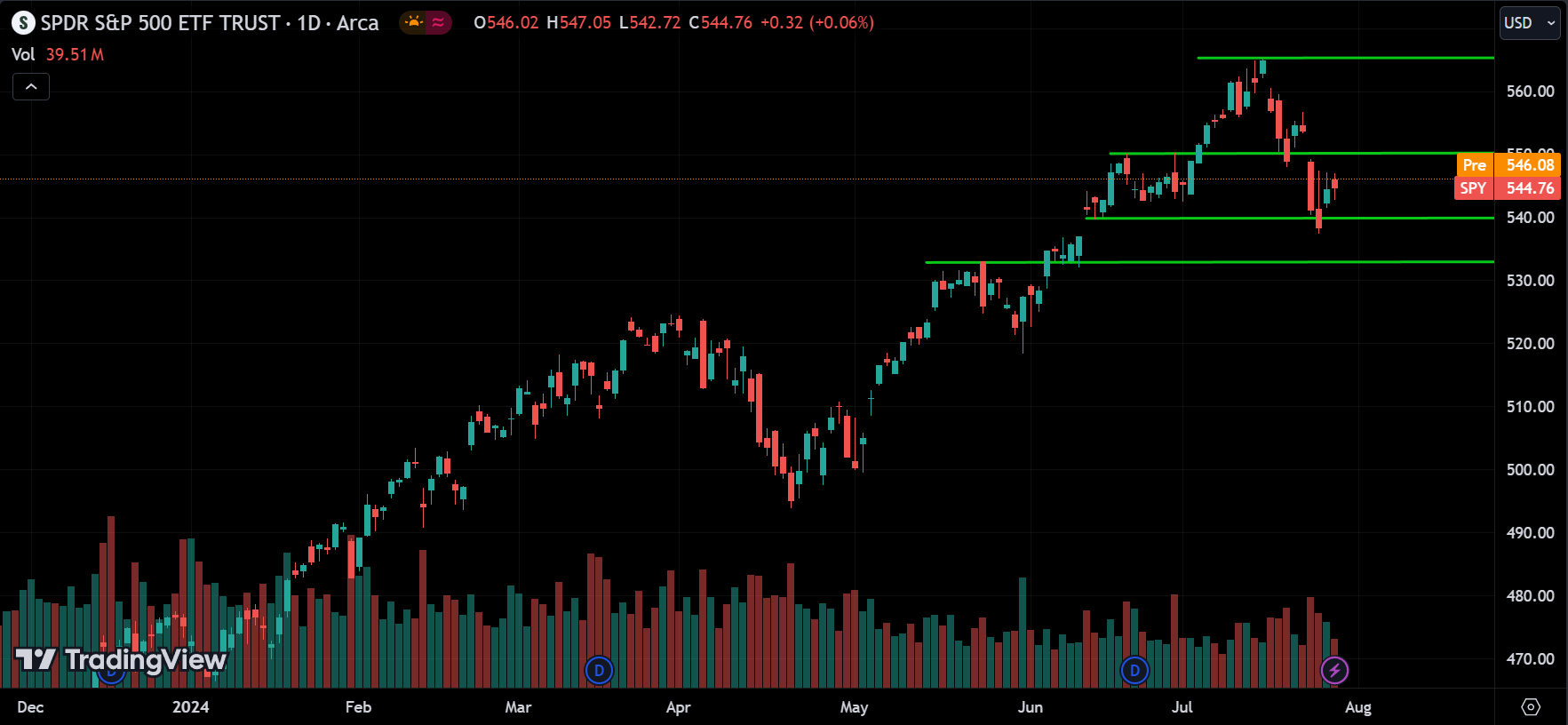
Task: Open the dividend marker near March
Action: tap(600, 670)
